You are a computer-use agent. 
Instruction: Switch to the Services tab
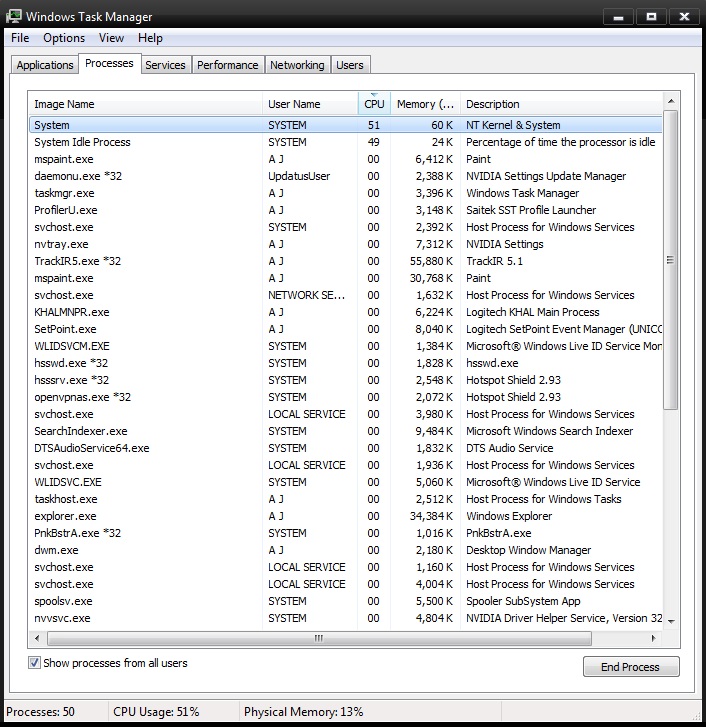tap(165, 65)
